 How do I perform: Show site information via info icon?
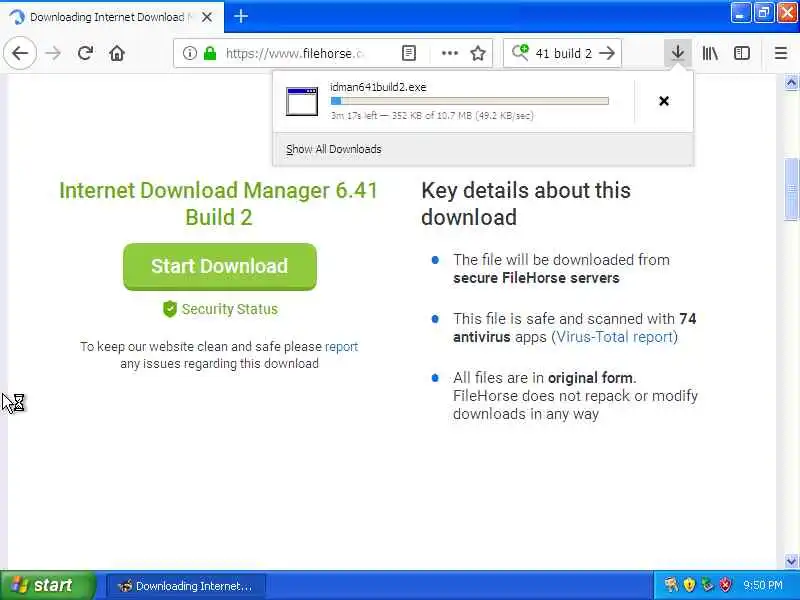pyautogui.click(x=189, y=53)
